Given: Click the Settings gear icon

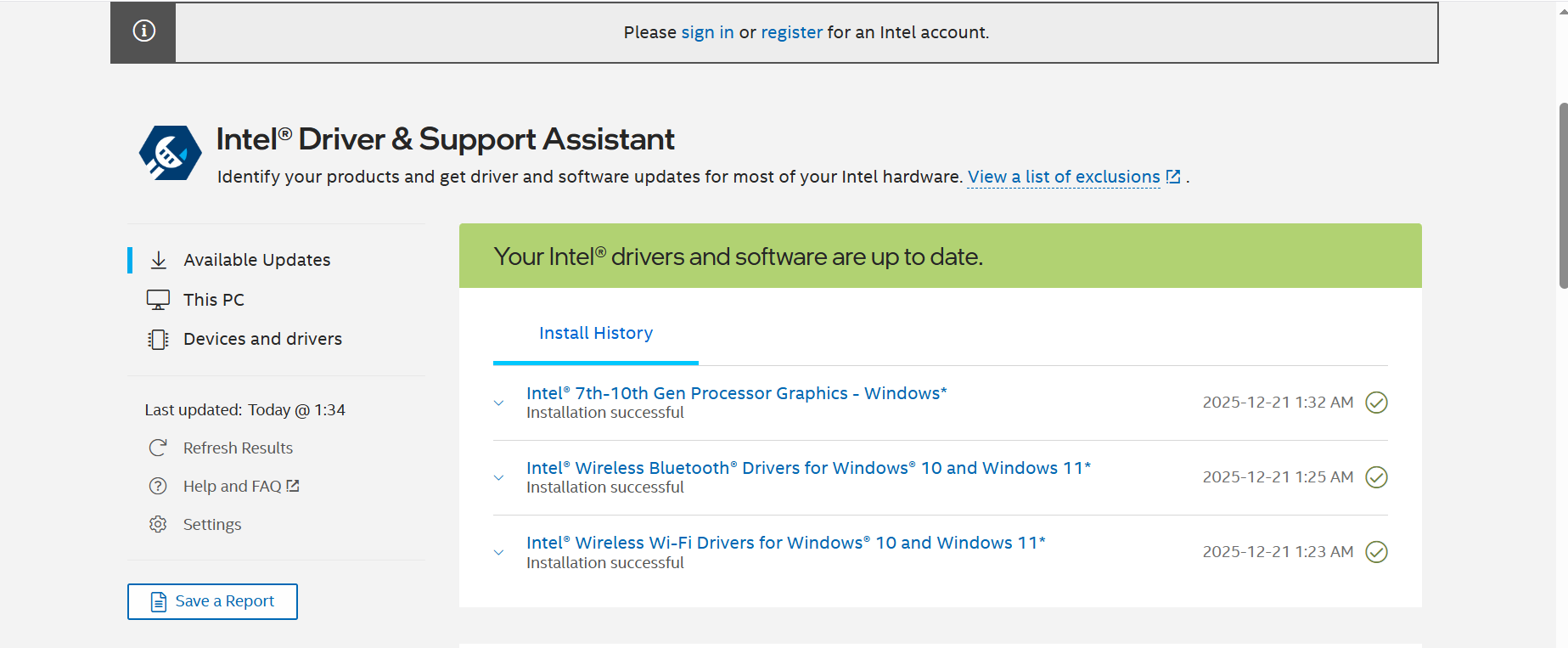Looking at the screenshot, I should [158, 524].
